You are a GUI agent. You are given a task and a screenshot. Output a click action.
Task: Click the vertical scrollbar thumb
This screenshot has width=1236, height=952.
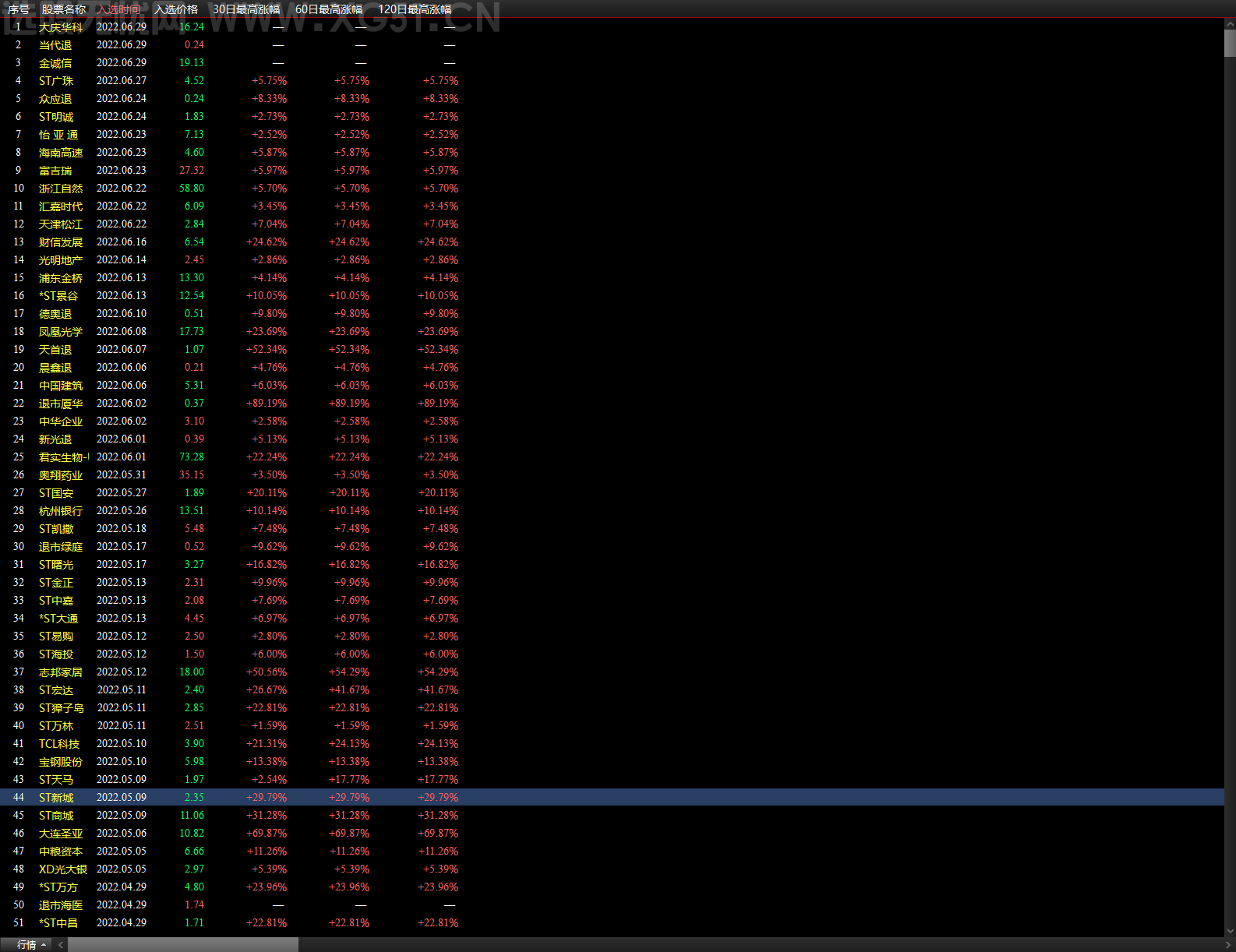pos(1230,43)
